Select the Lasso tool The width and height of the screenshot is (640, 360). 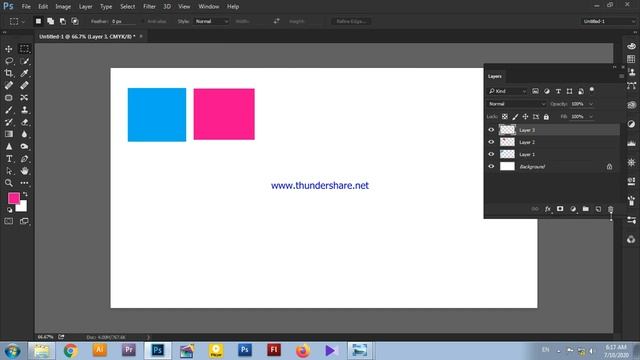(9, 61)
